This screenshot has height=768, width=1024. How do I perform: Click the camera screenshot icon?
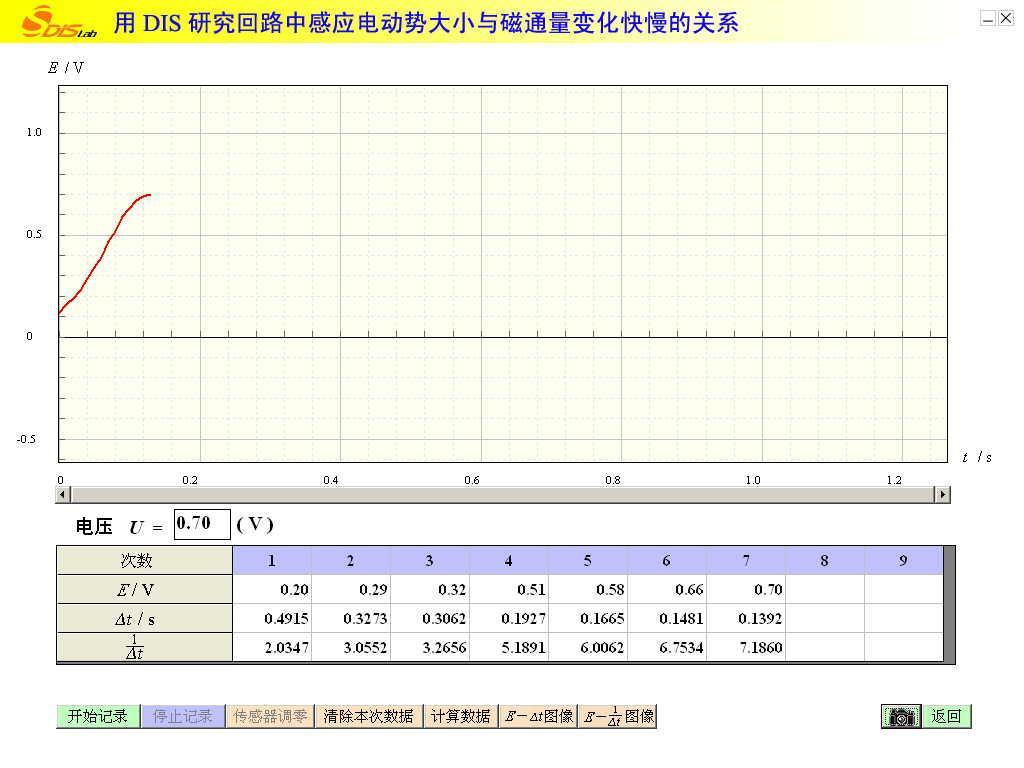[901, 717]
